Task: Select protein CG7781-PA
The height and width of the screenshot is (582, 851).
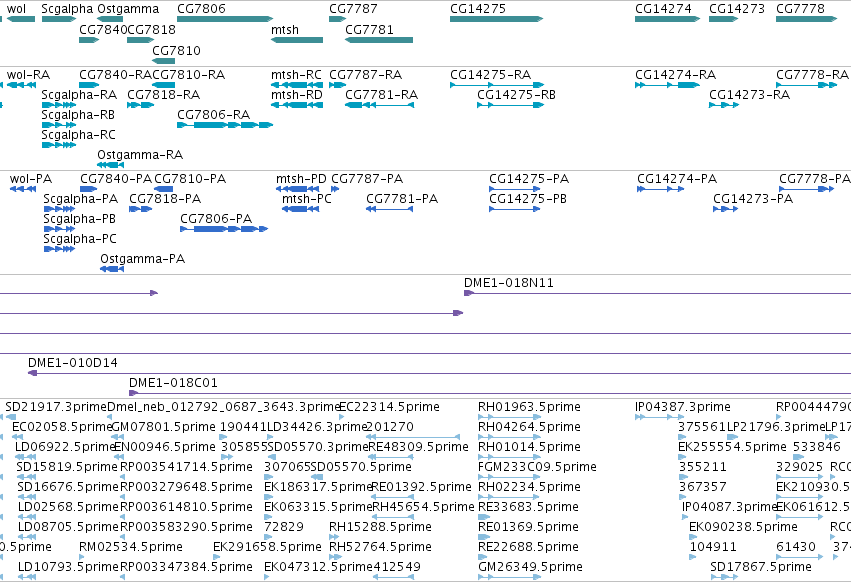Action: (x=402, y=199)
